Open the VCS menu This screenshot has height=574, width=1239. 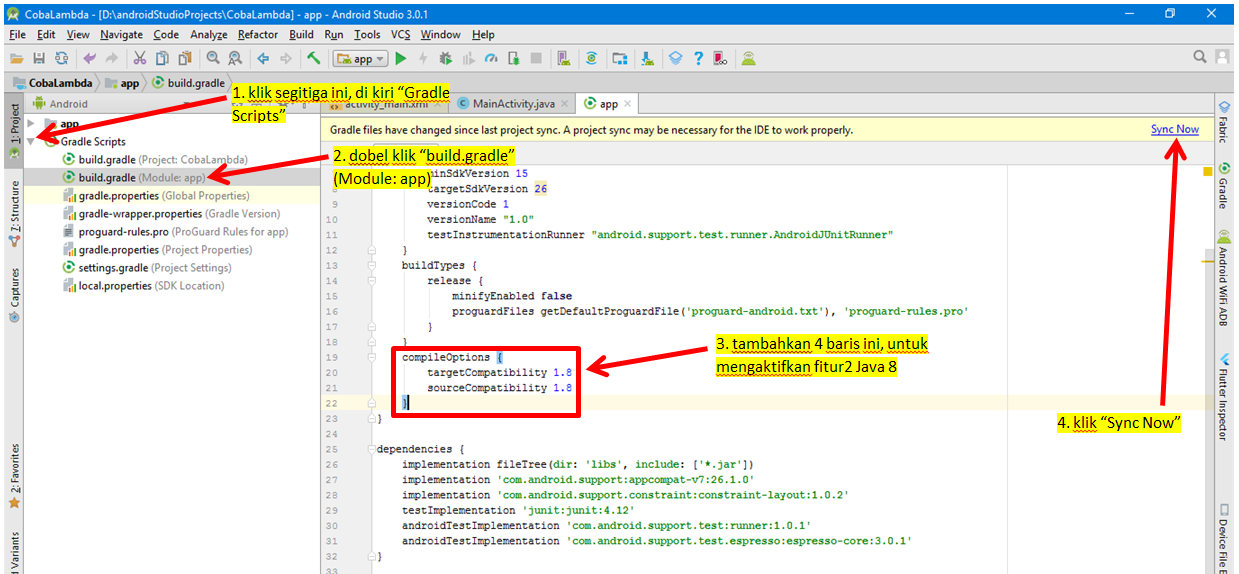pyautogui.click(x=400, y=34)
